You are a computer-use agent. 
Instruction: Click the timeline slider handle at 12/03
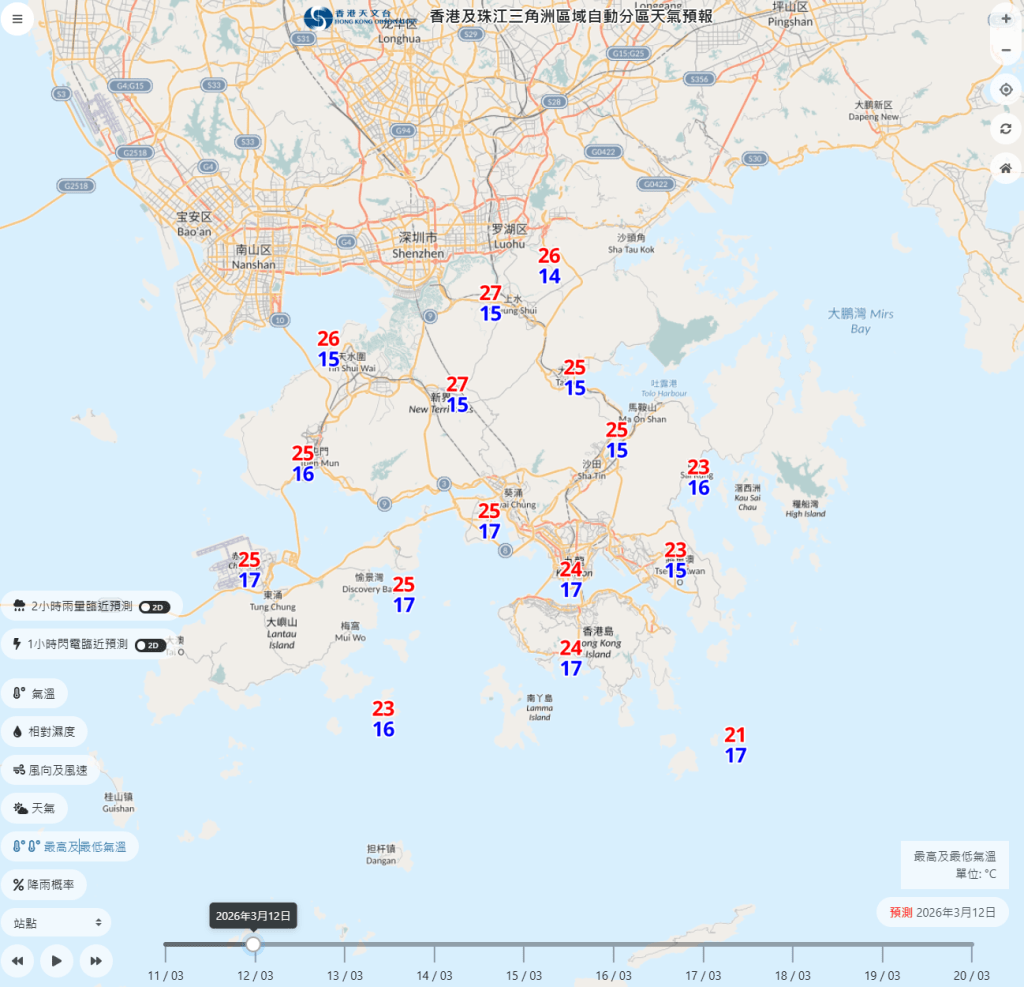pos(254,944)
